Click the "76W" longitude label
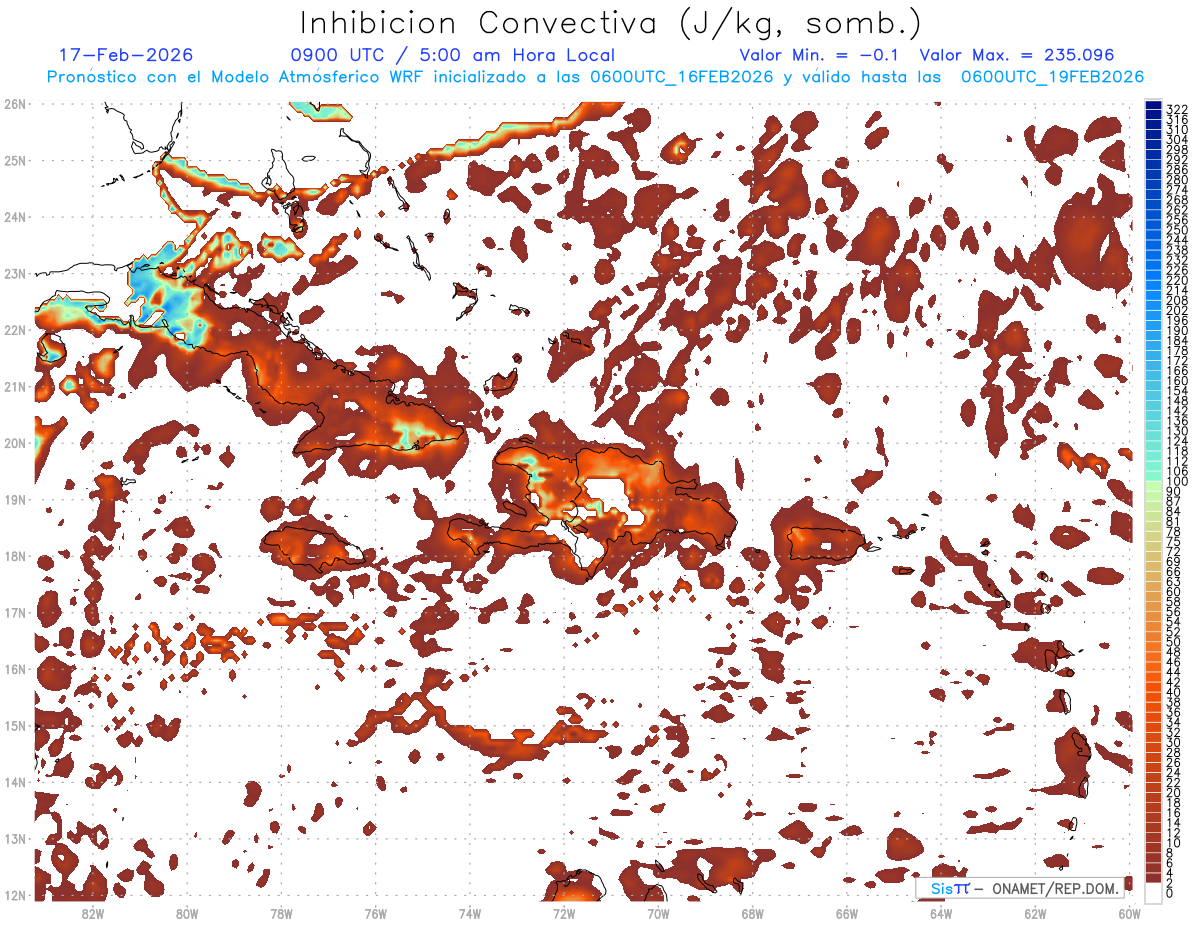 click(x=375, y=913)
